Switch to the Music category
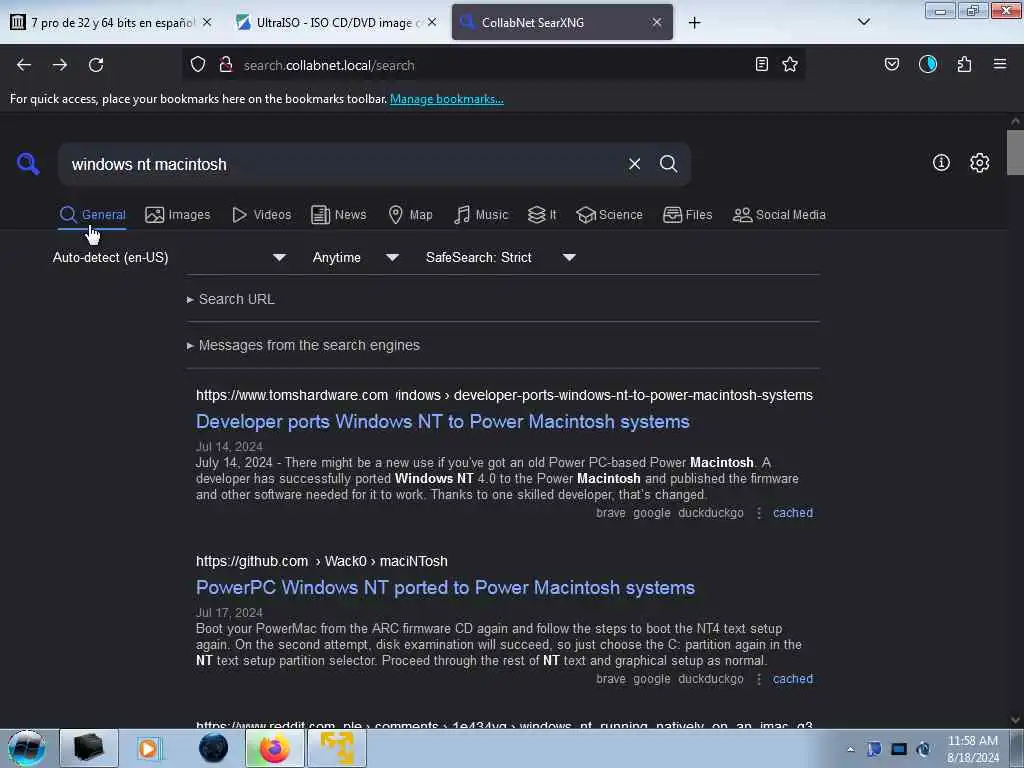Viewport: 1024px width, 768px height. tap(481, 215)
